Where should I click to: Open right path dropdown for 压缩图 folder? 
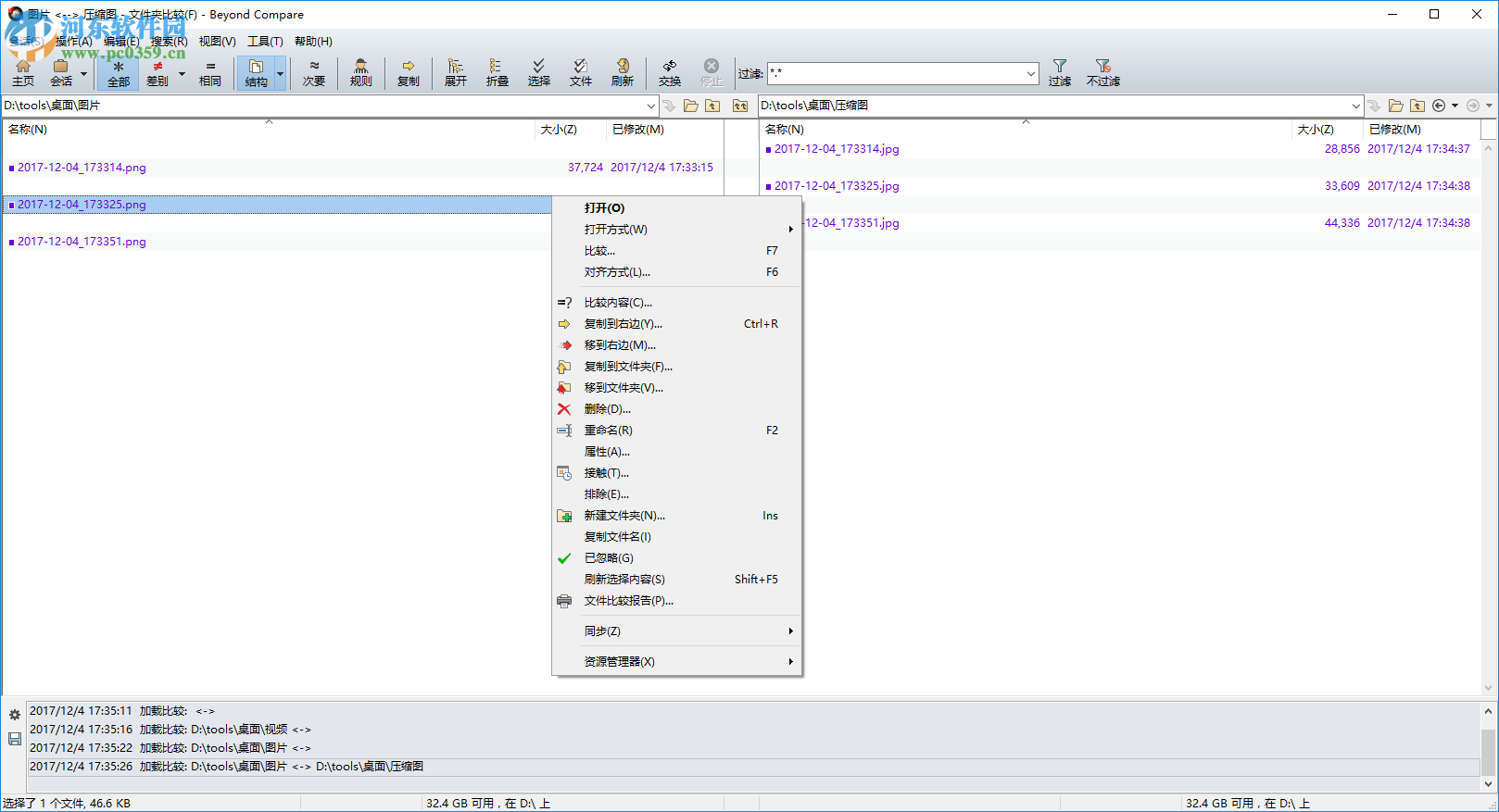pos(1355,106)
